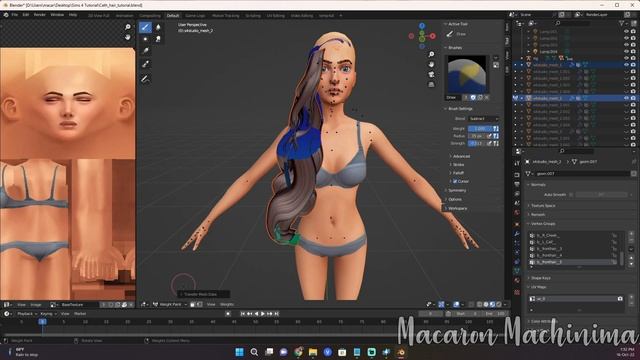Select the Blur tool in the viewport toolbar

[158, 27]
